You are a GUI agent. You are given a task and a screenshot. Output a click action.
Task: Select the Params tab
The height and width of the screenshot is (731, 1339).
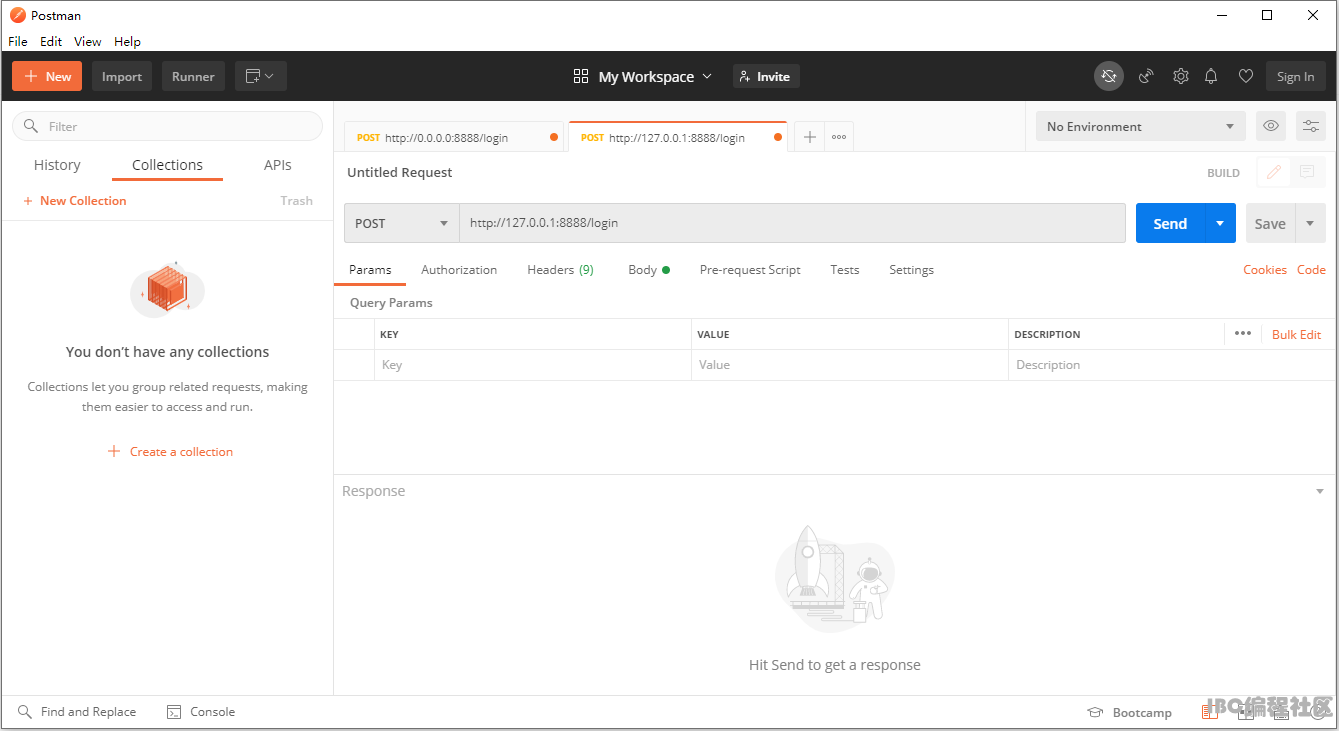(x=370, y=270)
